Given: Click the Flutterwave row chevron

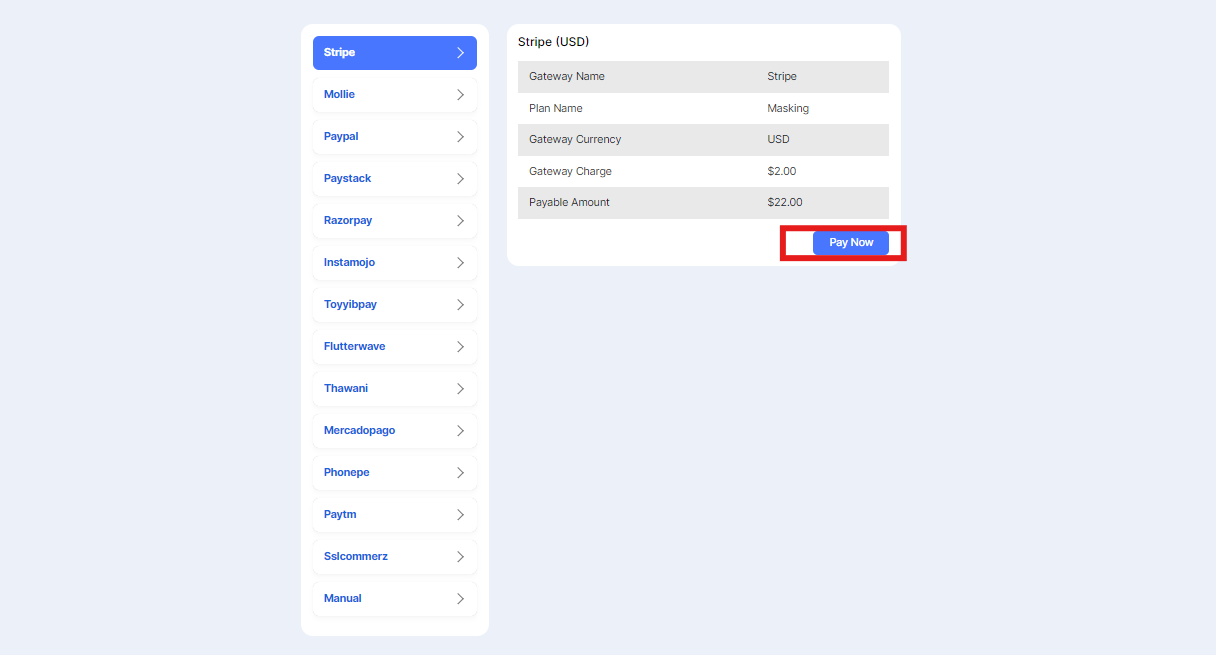Looking at the screenshot, I should coord(460,347).
